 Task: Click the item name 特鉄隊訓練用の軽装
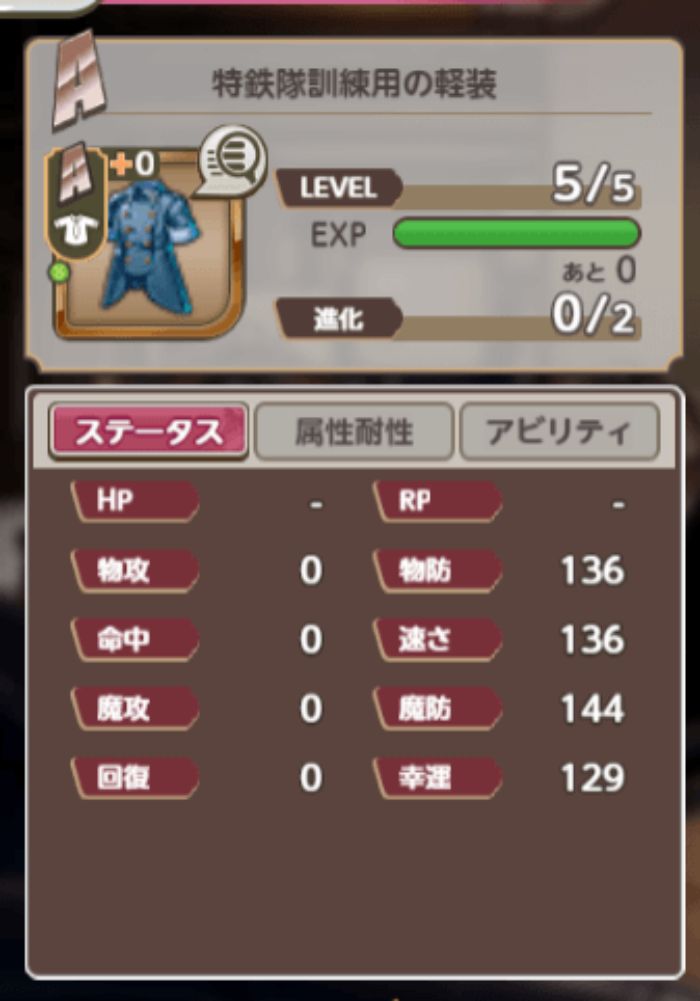pyautogui.click(x=354, y=84)
